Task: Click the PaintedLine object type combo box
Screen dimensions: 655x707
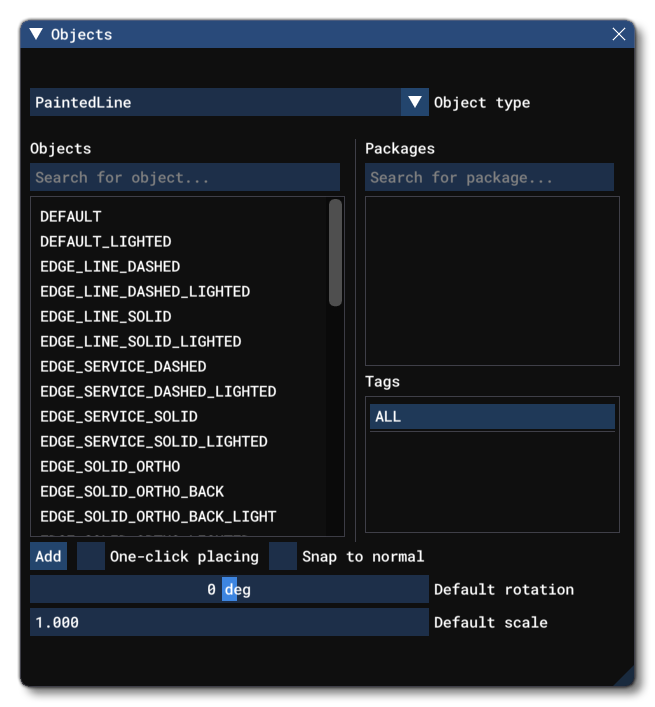Action: 215,102
